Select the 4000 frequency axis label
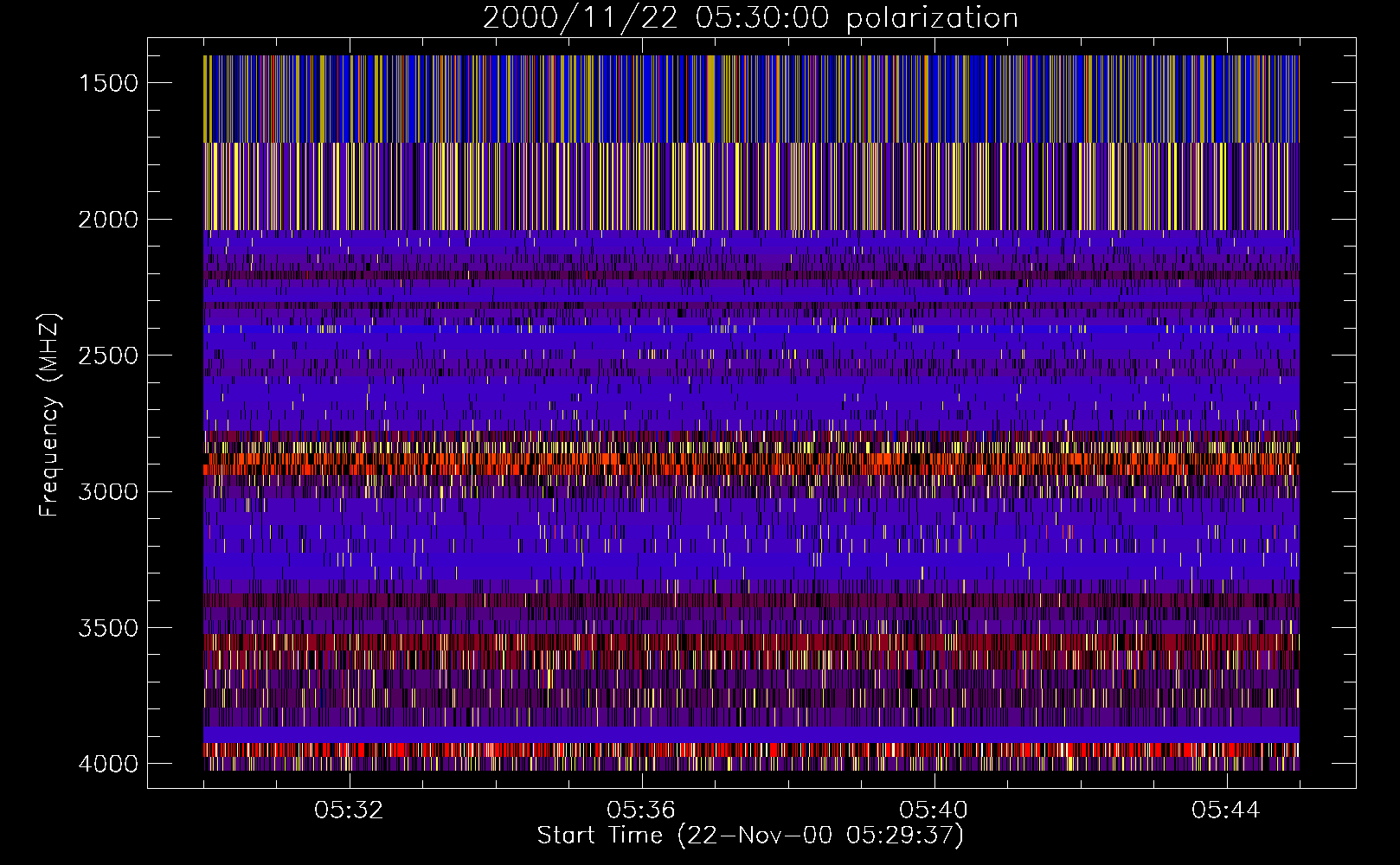The height and width of the screenshot is (865, 1400). click(108, 764)
